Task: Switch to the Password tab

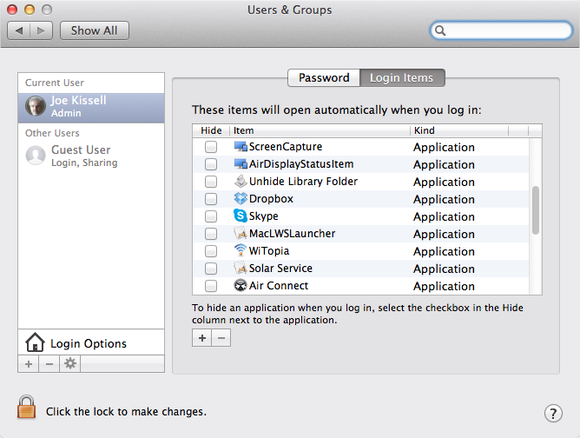Action: (324, 78)
